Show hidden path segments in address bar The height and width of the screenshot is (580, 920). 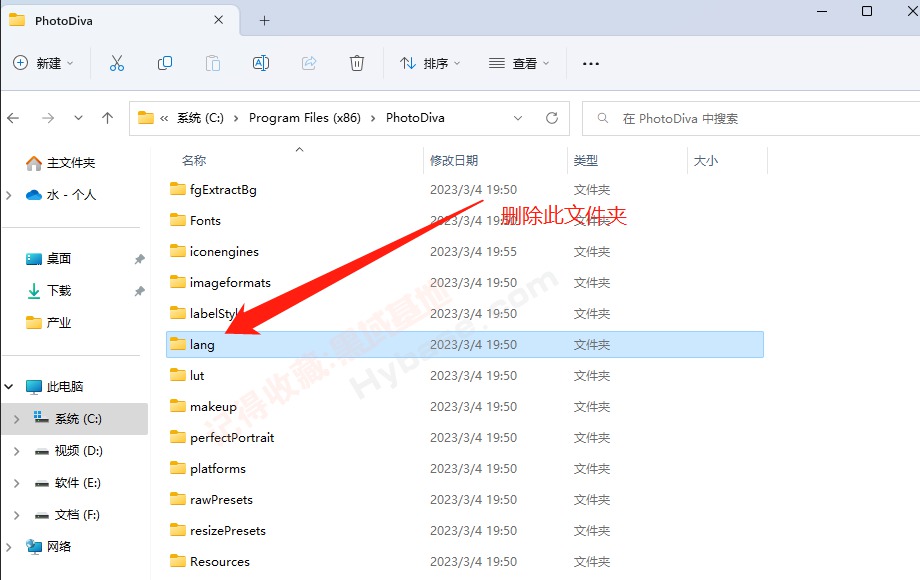[164, 118]
